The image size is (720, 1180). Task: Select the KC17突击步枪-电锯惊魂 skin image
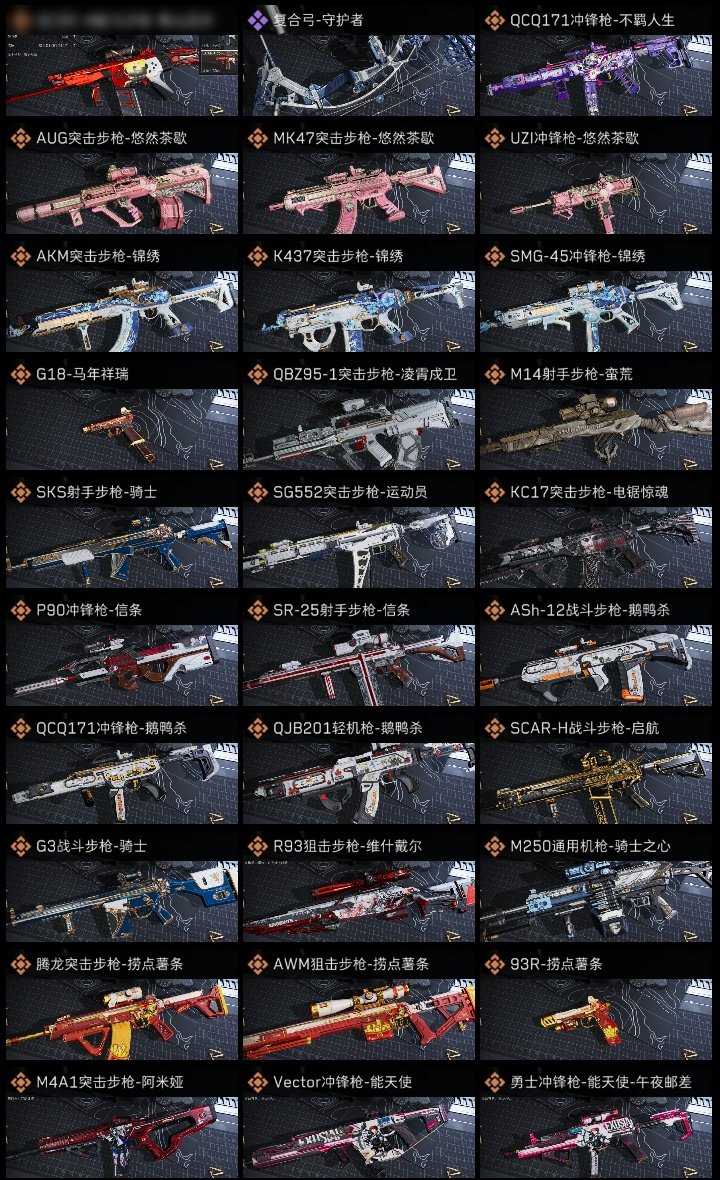pyautogui.click(x=596, y=547)
